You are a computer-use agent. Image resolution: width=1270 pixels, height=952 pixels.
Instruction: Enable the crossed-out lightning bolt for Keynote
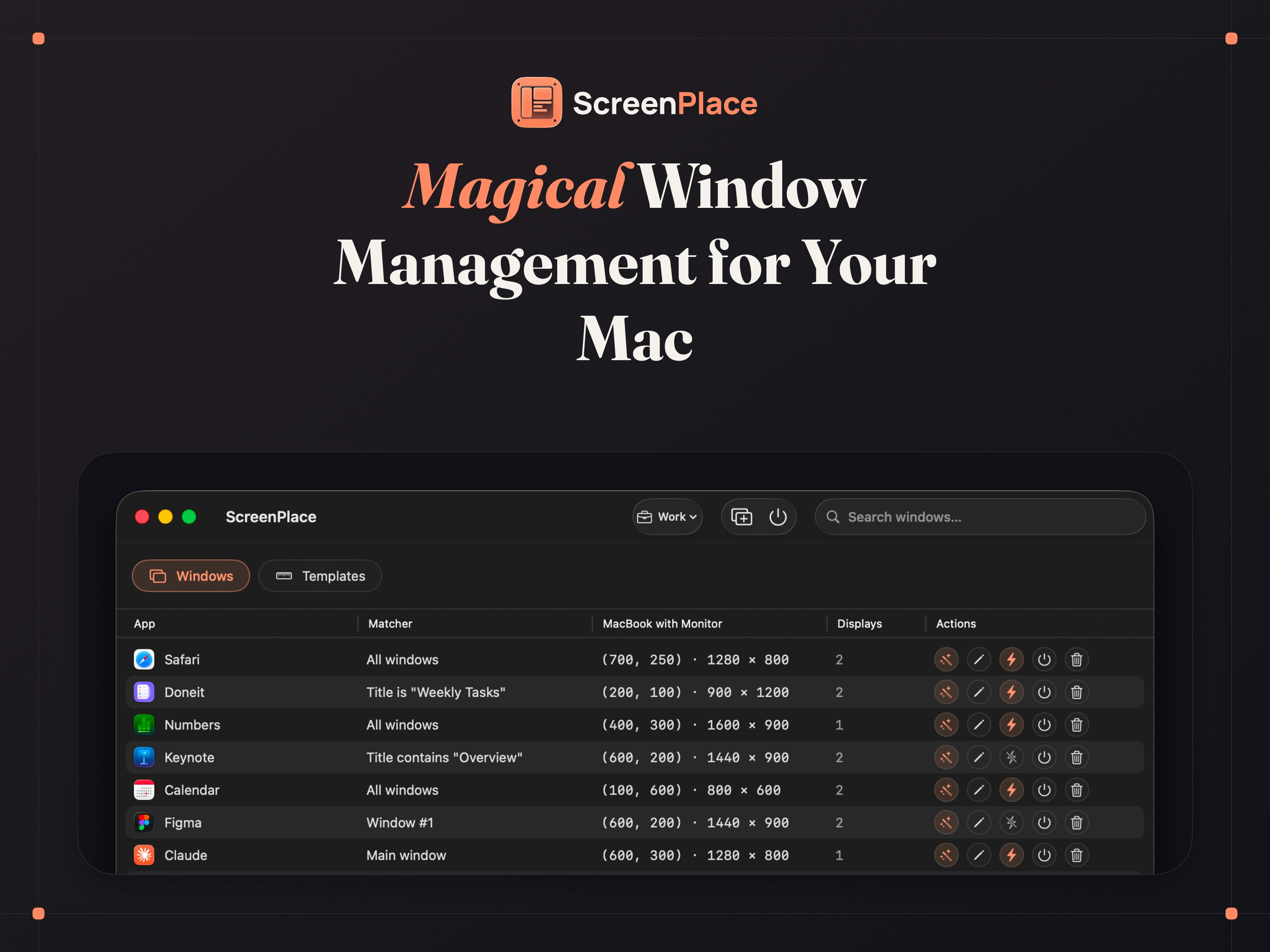point(1012,758)
